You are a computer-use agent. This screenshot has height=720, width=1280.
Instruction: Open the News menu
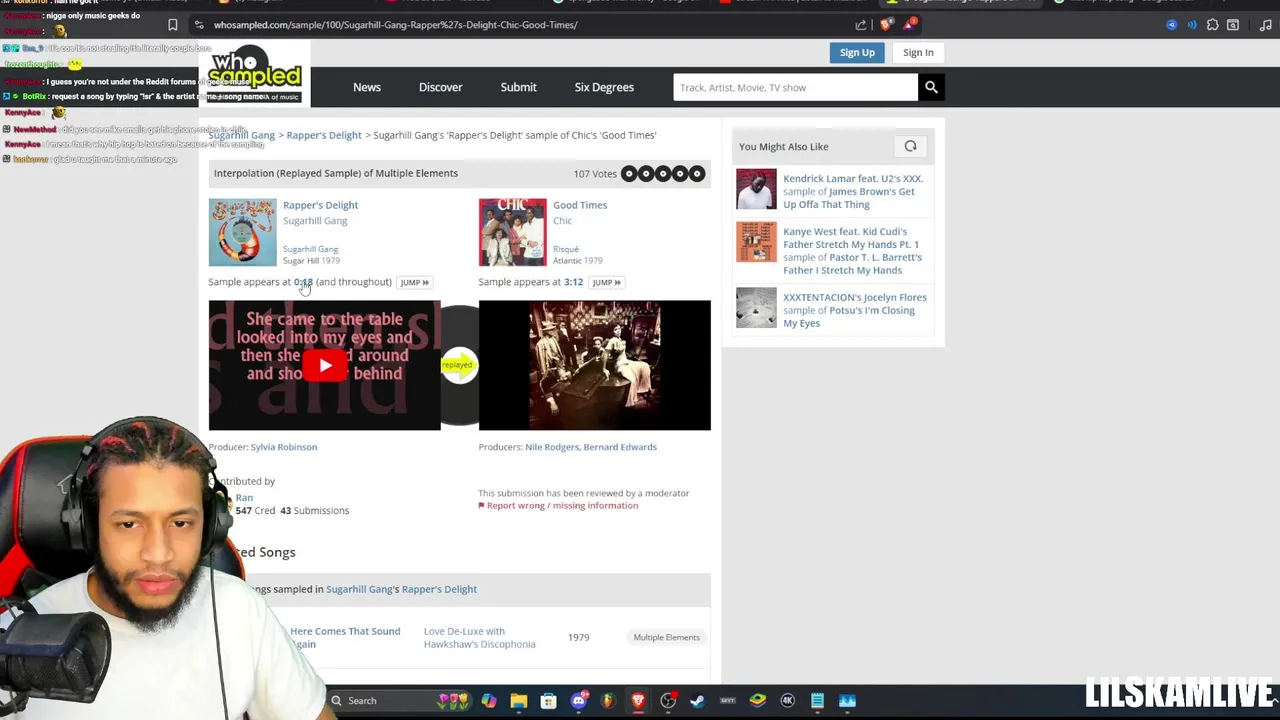[x=367, y=87]
